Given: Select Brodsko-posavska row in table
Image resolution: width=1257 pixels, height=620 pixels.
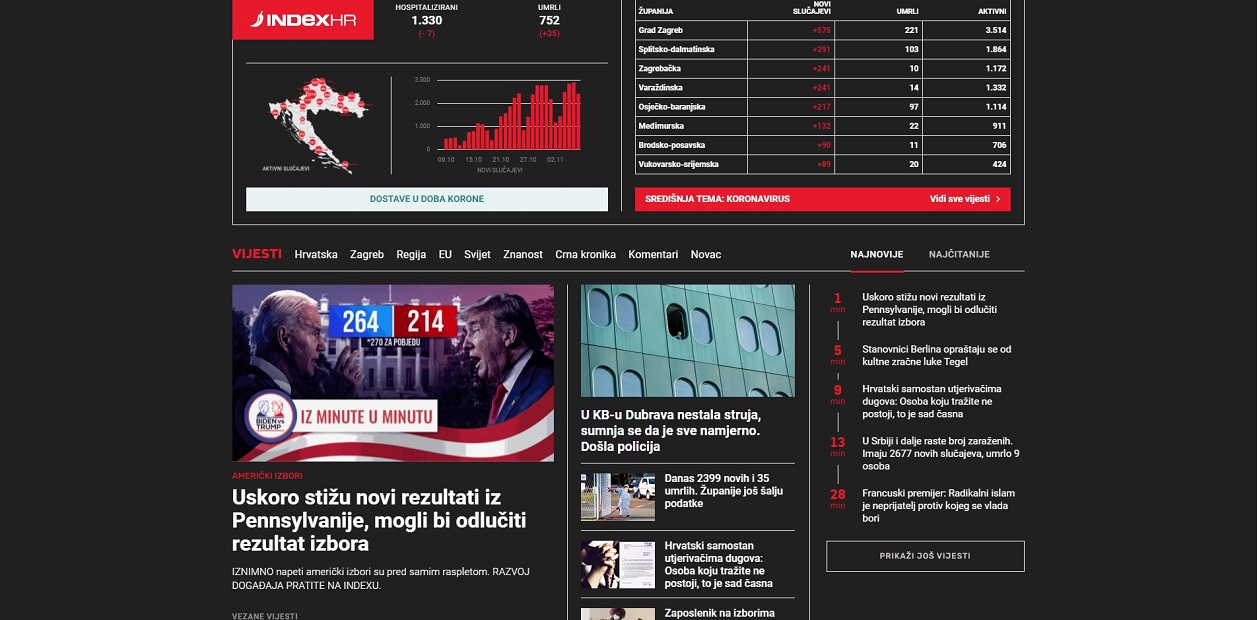Looking at the screenshot, I should 823,145.
